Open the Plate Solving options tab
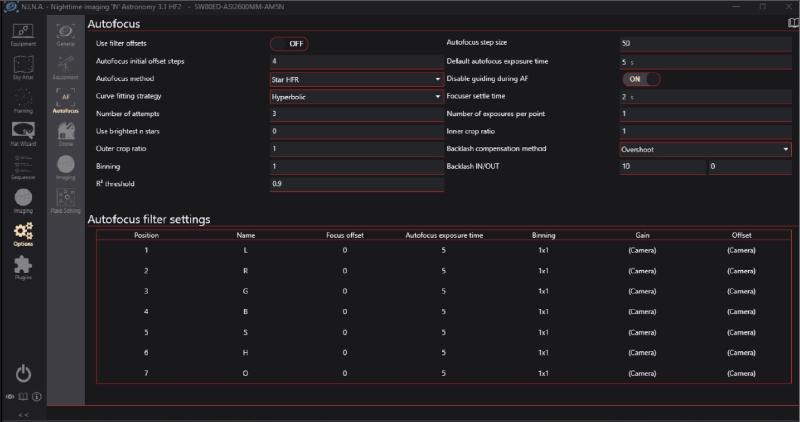The image size is (800, 422). pyautogui.click(x=66, y=201)
